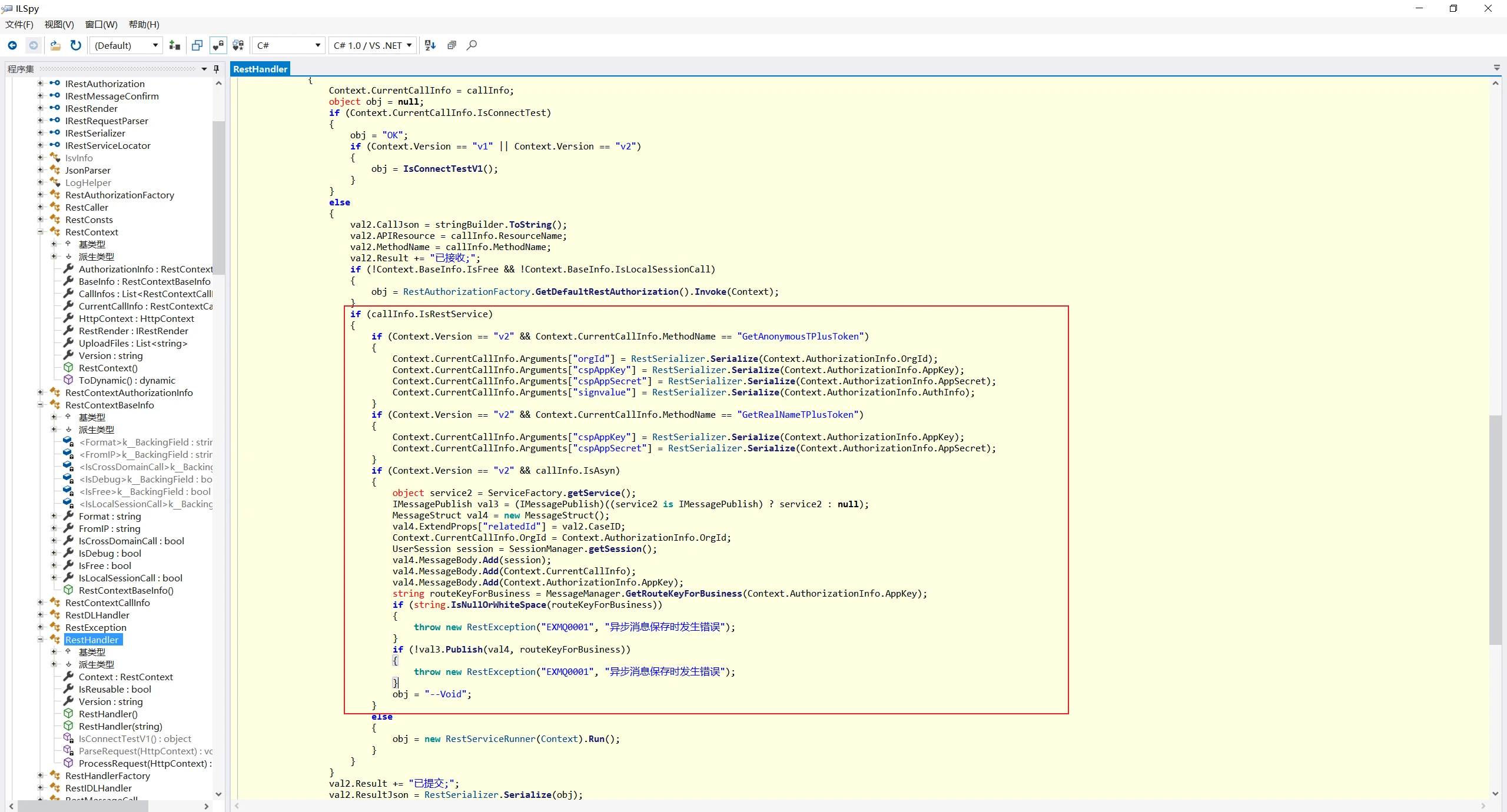Click the HttpContext property wrench icon
The image size is (1507, 812).
click(68, 318)
